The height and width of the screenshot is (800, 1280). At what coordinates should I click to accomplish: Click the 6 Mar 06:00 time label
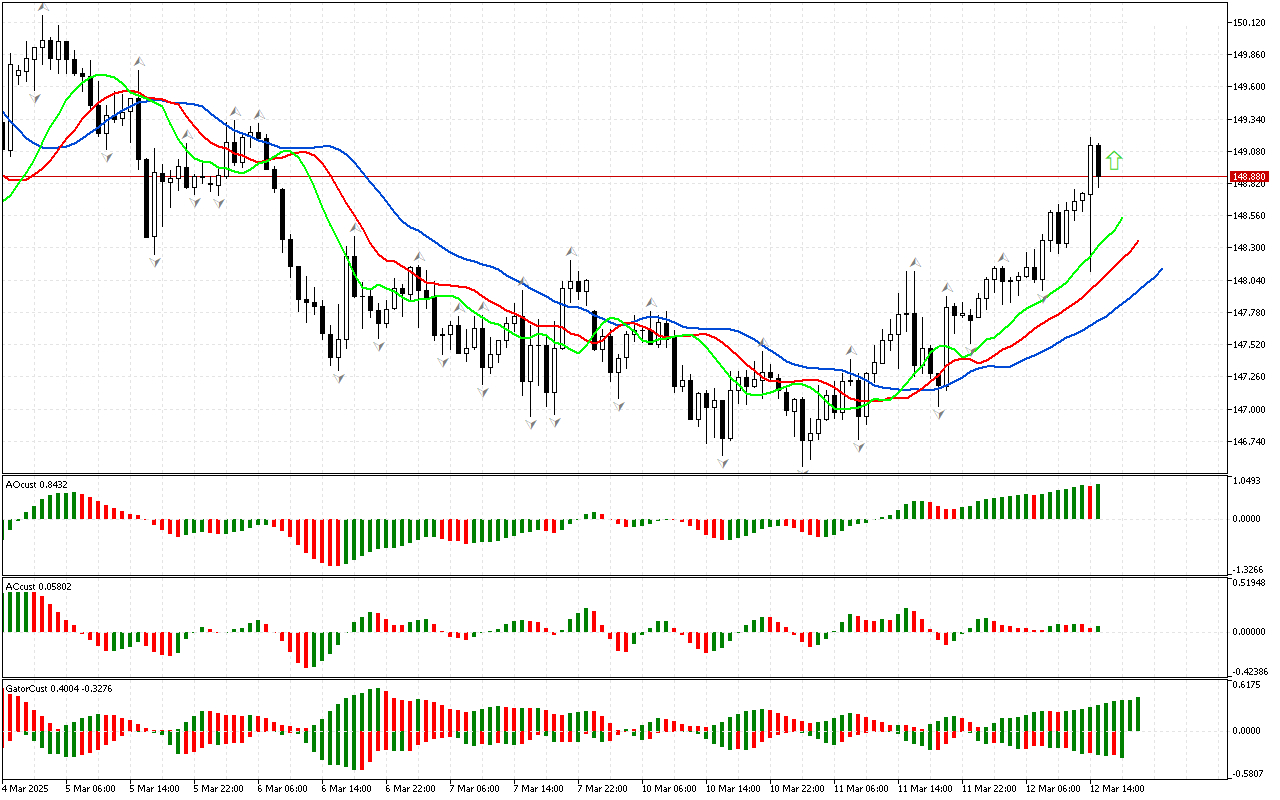282,788
